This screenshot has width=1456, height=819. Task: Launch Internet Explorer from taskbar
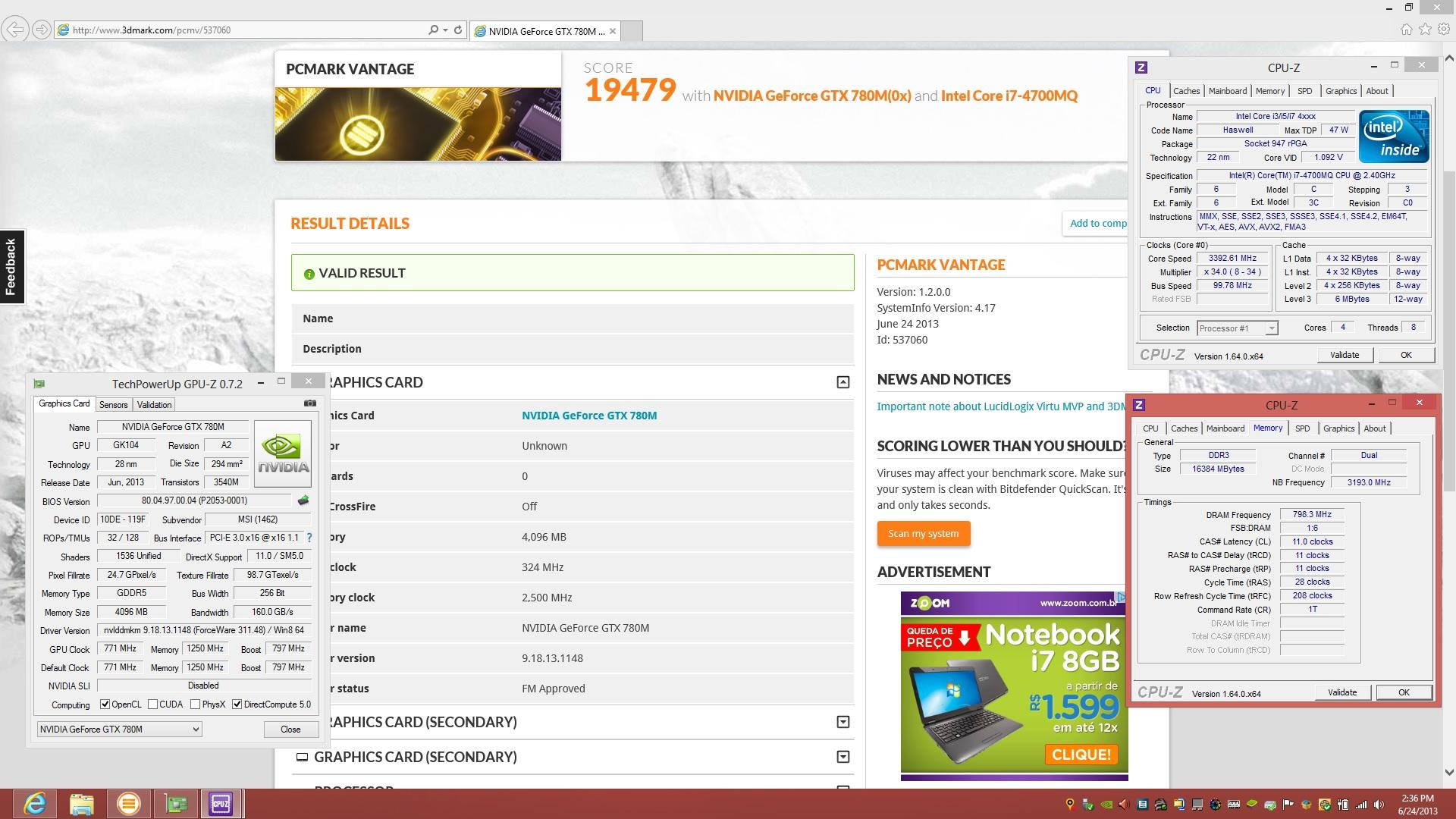tap(35, 804)
